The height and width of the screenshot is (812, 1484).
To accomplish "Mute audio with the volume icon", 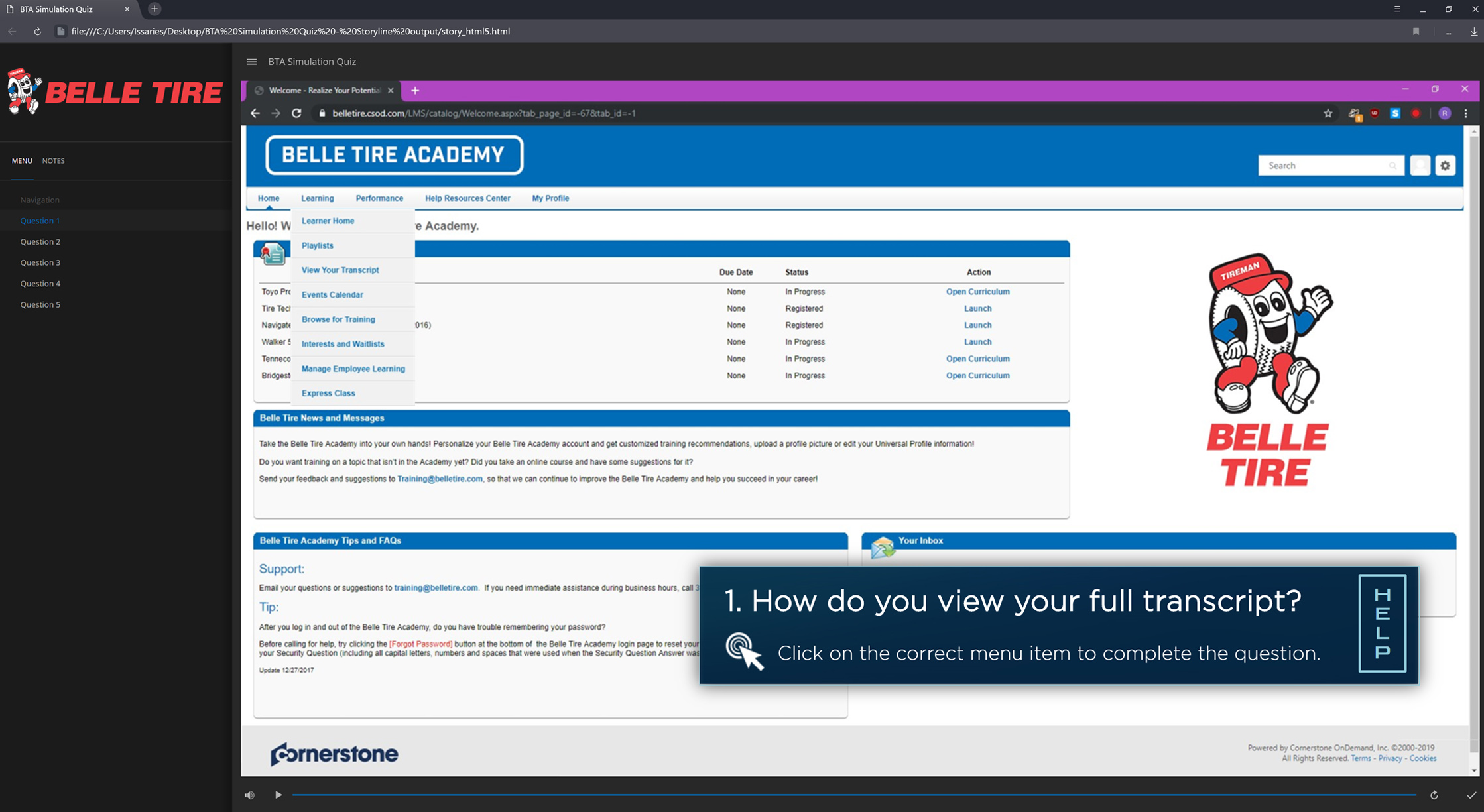I will (x=249, y=795).
